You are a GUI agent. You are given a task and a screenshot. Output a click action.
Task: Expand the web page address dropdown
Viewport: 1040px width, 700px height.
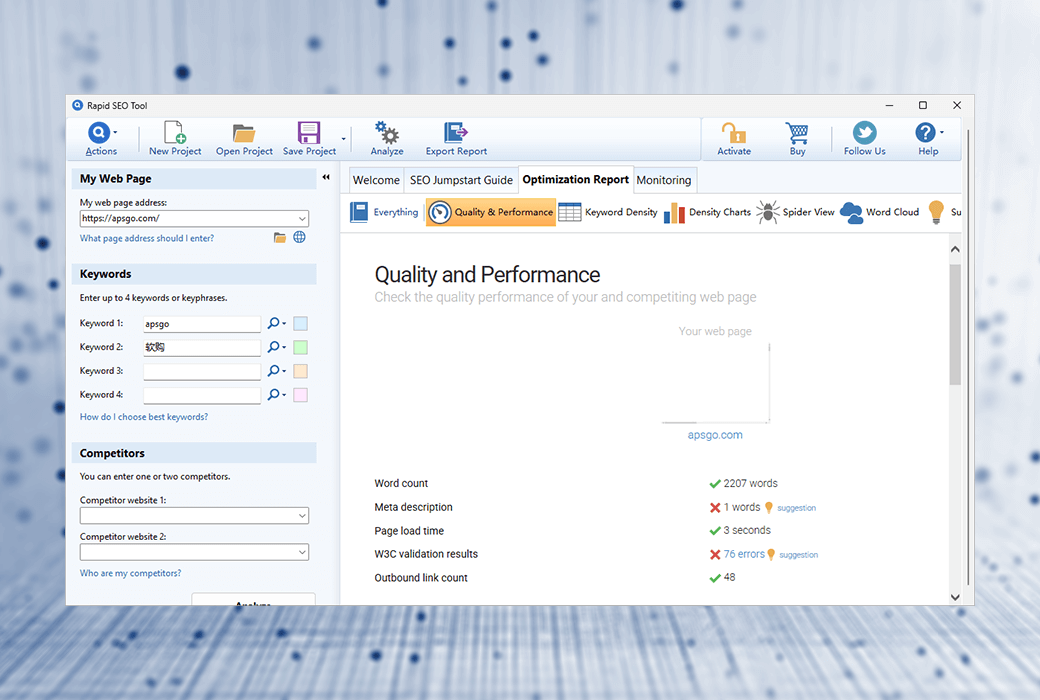pyautogui.click(x=302, y=218)
